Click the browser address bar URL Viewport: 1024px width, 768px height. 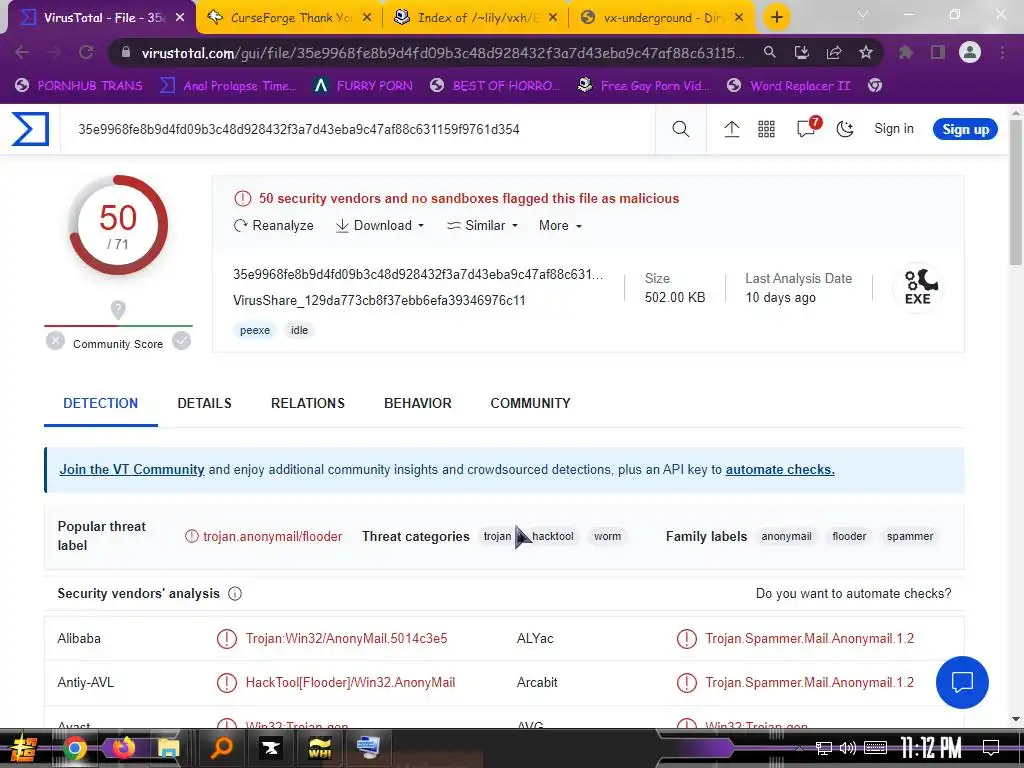441,53
